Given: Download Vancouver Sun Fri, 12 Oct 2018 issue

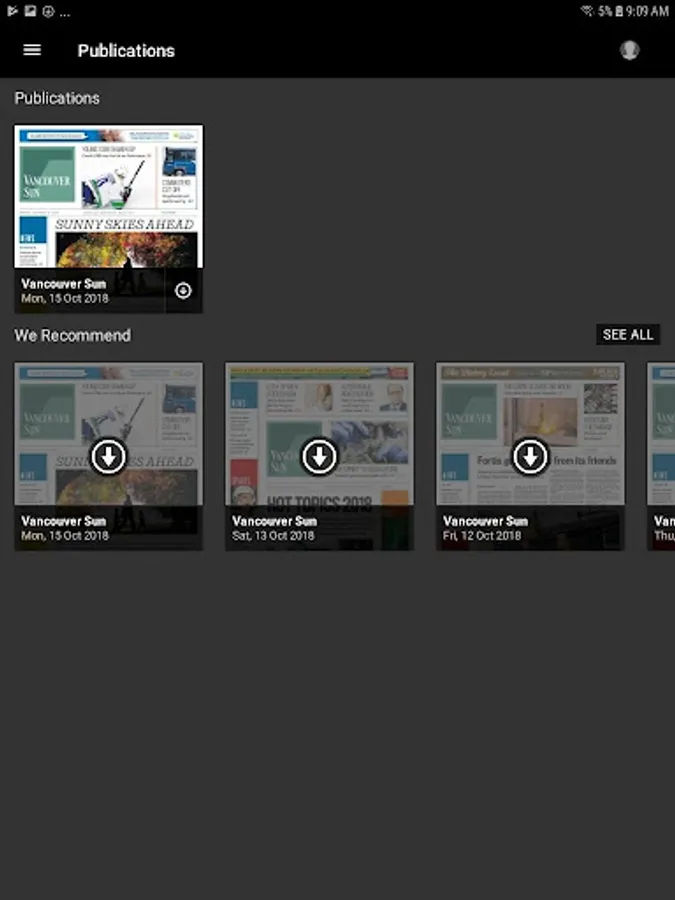Looking at the screenshot, I should click(x=530, y=456).
